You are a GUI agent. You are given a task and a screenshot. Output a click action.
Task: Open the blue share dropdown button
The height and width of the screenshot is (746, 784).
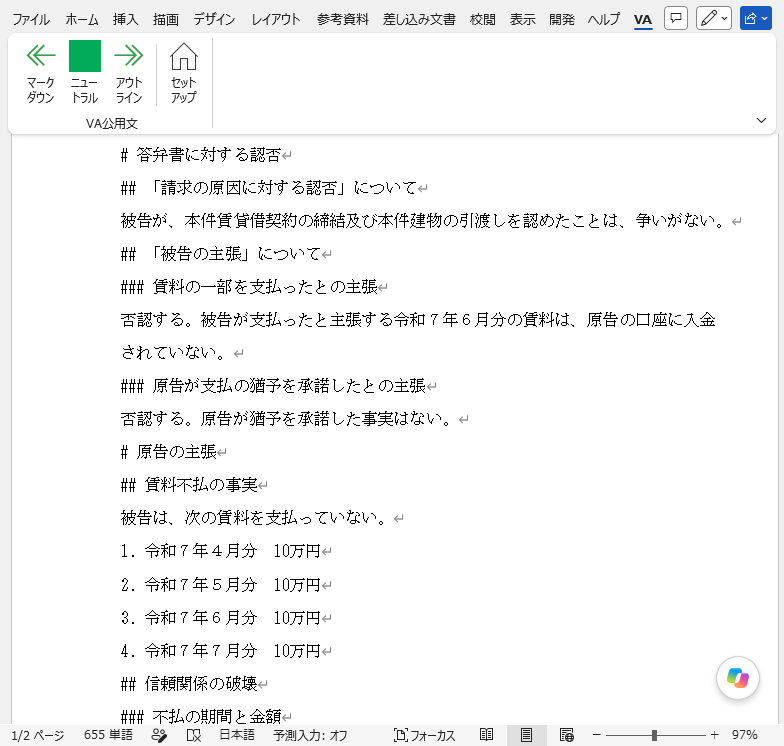tap(756, 19)
